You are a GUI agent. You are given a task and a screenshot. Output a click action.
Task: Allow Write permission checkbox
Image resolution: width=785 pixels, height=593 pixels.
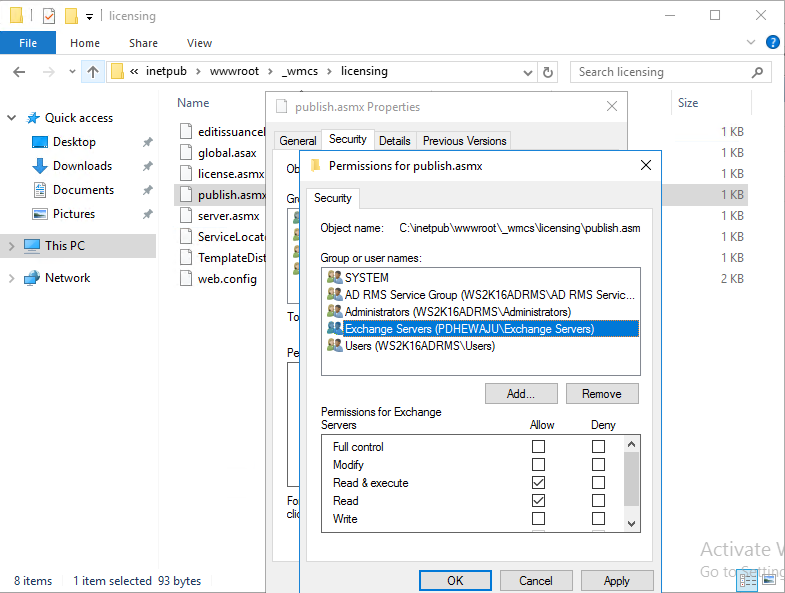[x=538, y=518]
